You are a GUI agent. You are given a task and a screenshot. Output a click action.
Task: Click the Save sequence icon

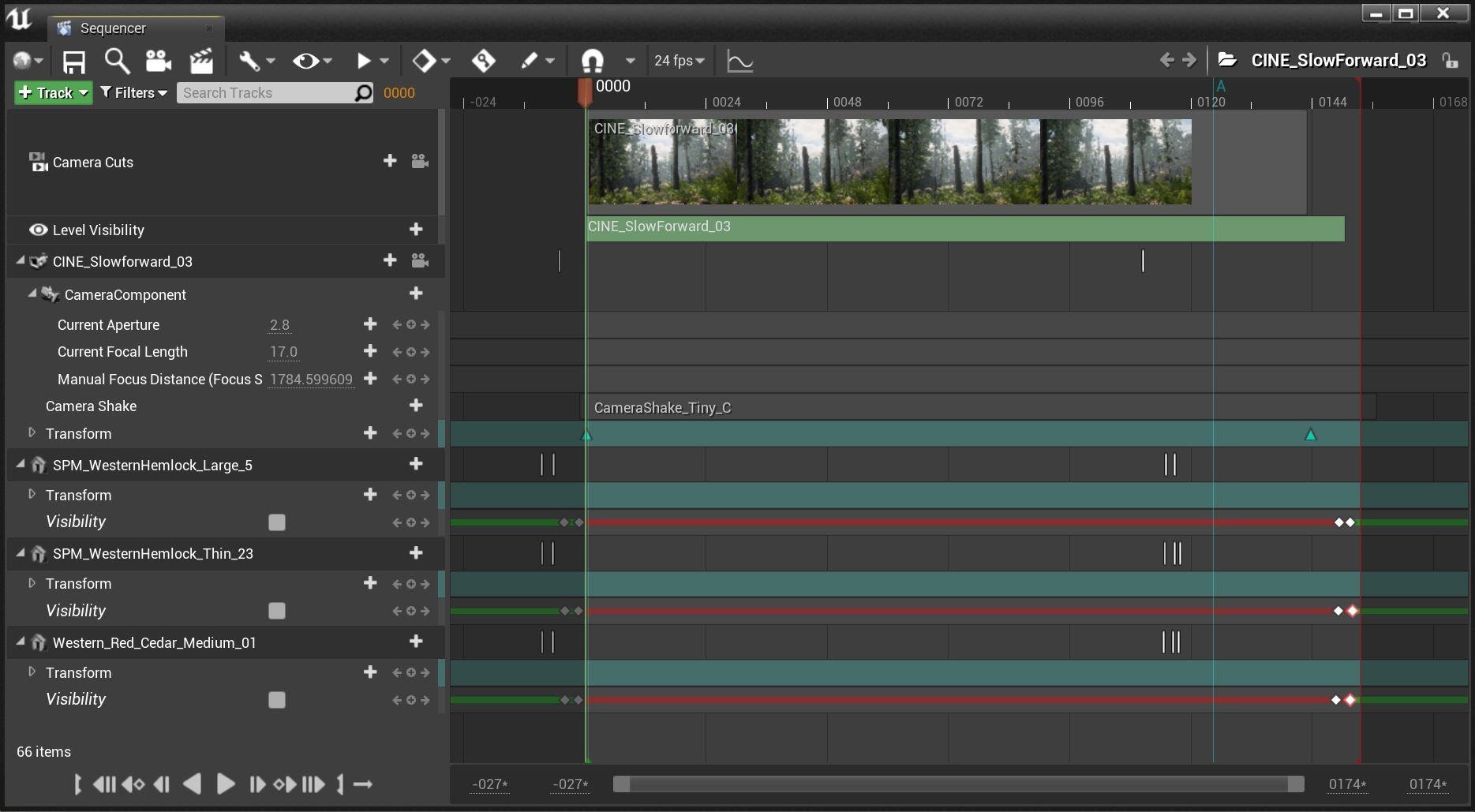pos(73,61)
